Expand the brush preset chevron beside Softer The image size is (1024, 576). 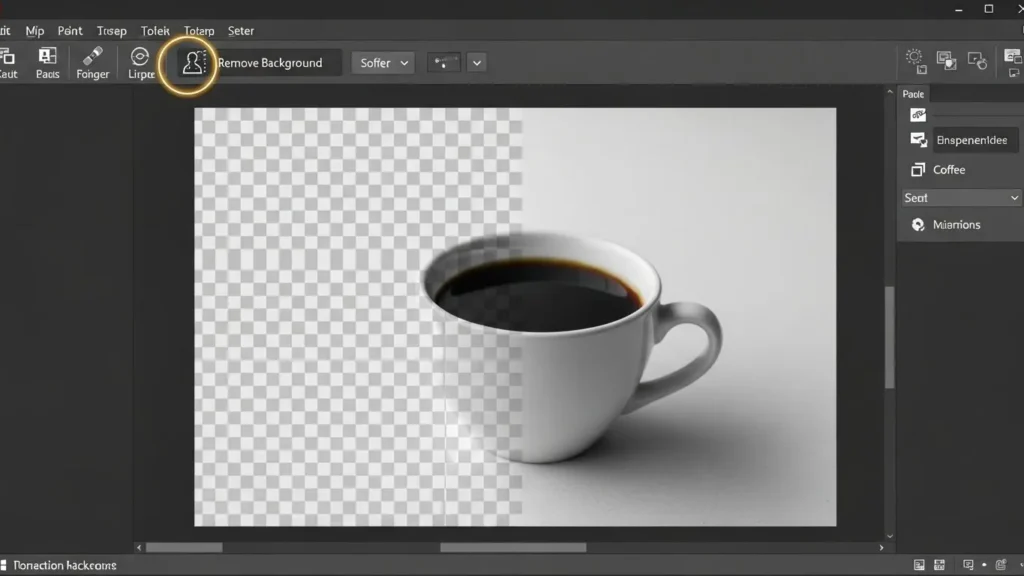(x=477, y=62)
